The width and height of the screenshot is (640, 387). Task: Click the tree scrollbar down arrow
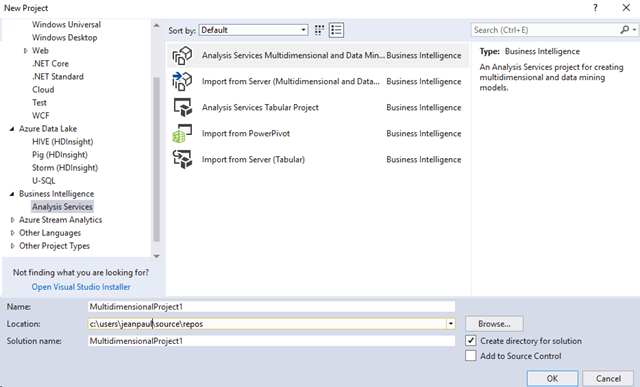[156, 256]
